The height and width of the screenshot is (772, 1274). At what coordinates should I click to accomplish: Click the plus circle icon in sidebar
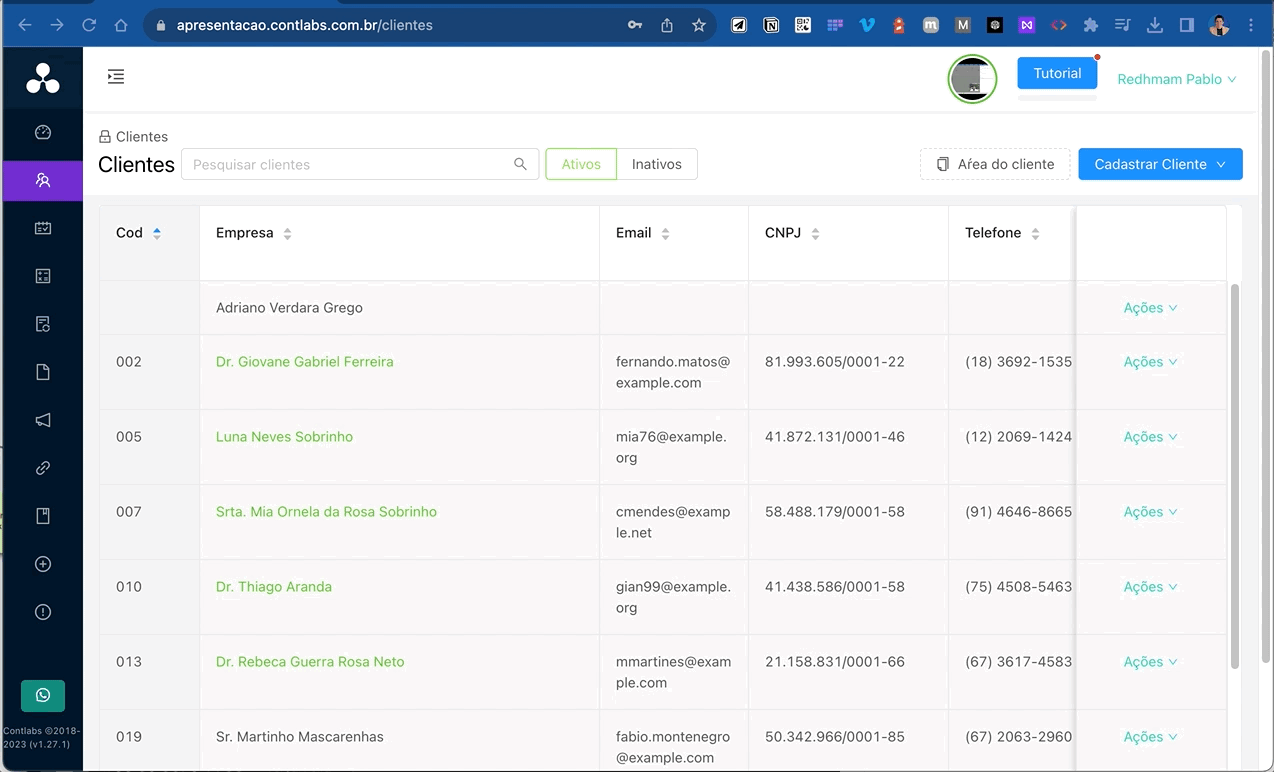pos(42,564)
